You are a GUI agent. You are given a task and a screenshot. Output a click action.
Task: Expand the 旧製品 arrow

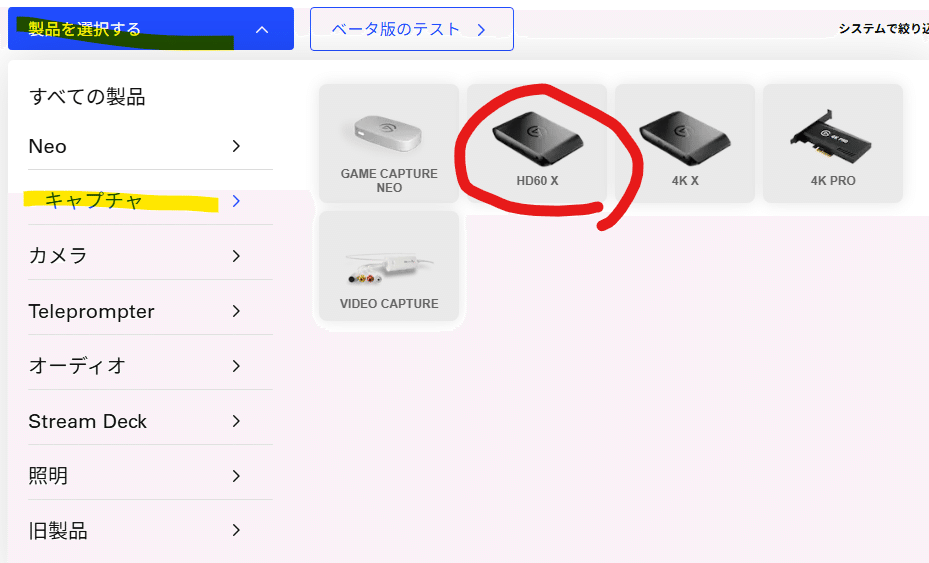236,530
